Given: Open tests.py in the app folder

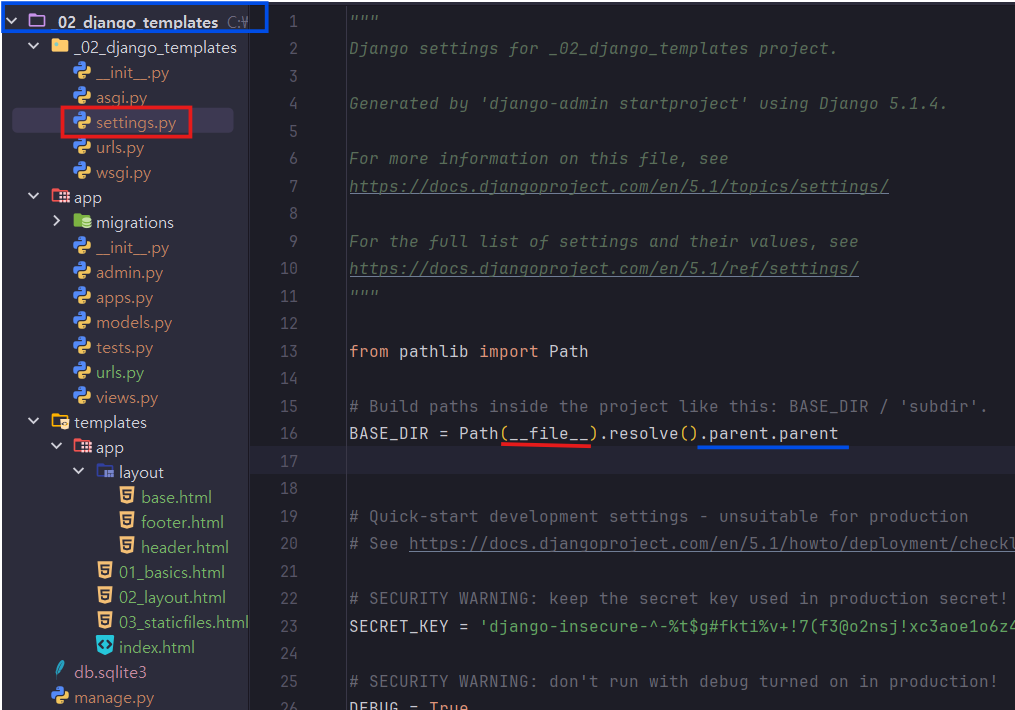Looking at the screenshot, I should coord(124,348).
